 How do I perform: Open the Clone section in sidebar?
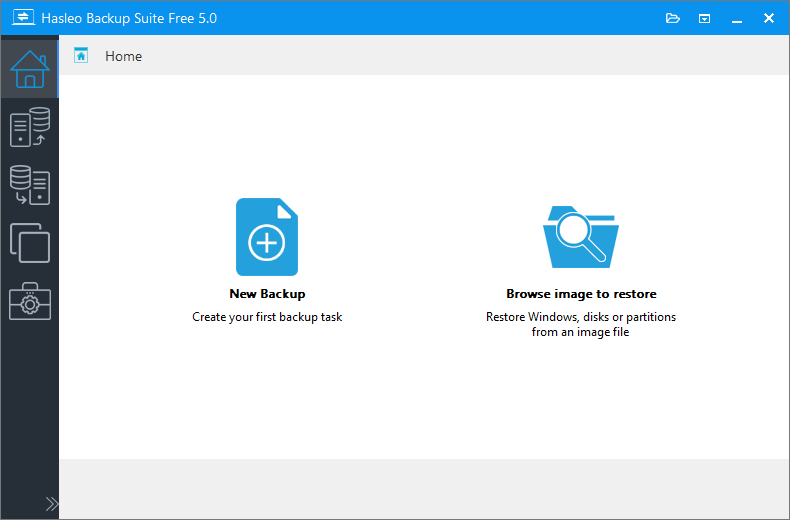tap(30, 243)
